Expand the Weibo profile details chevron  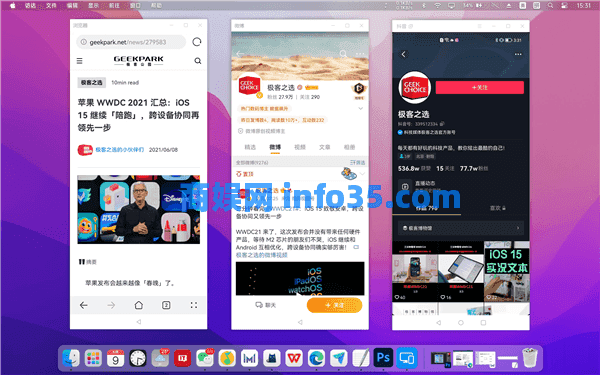pos(360,109)
